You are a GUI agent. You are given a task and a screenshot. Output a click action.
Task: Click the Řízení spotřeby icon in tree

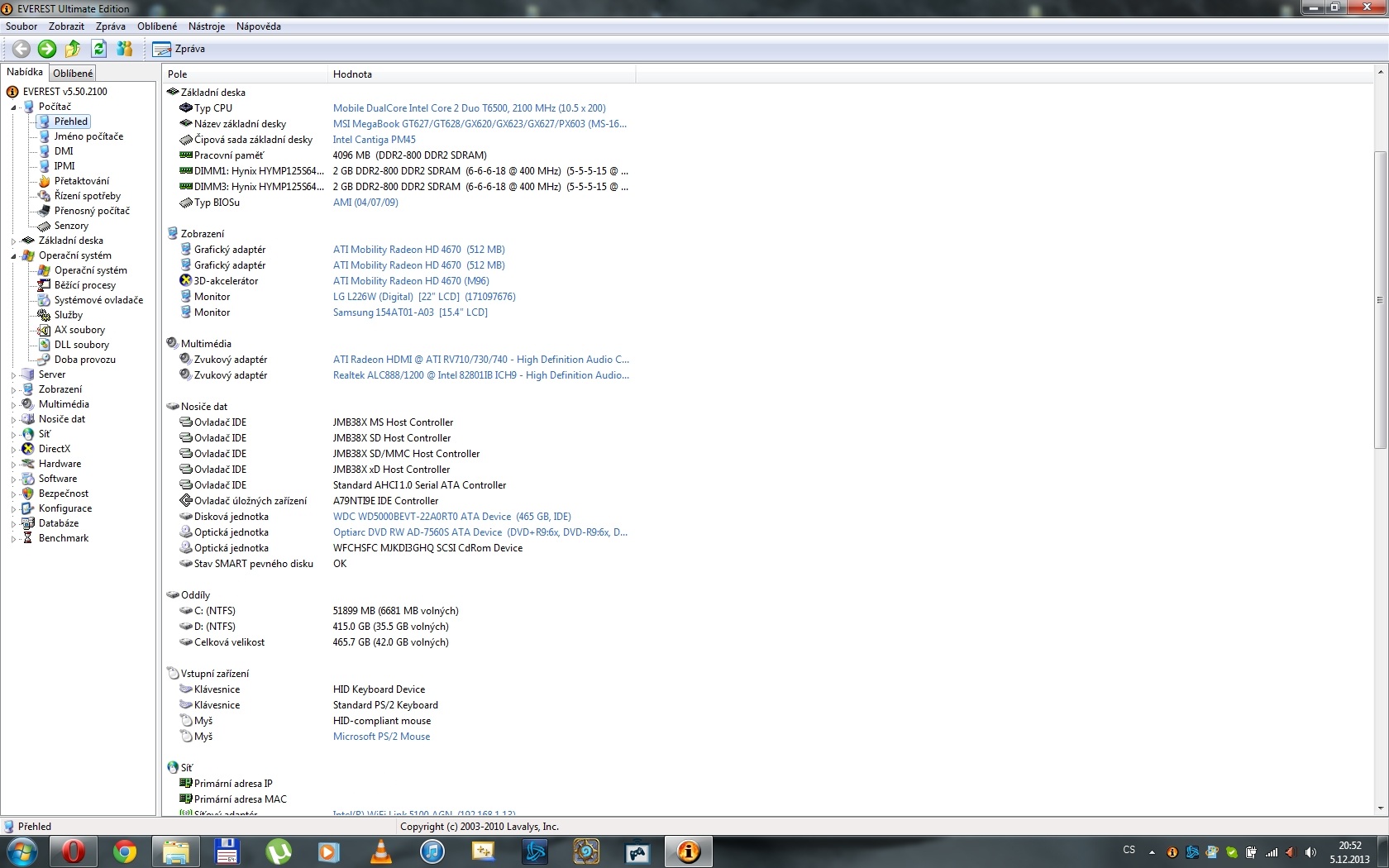pyautogui.click(x=45, y=196)
